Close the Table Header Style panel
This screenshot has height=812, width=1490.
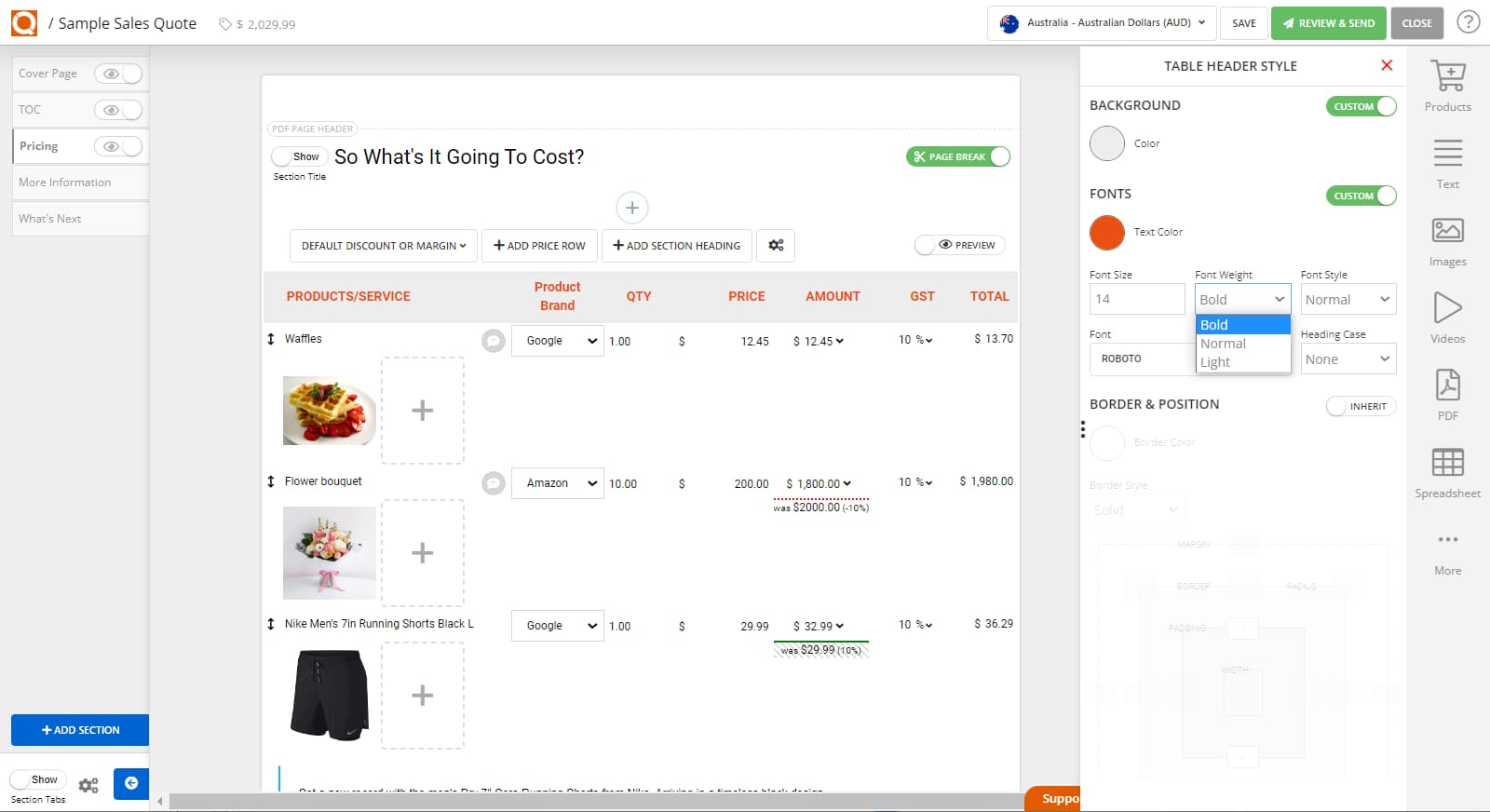tap(1387, 65)
